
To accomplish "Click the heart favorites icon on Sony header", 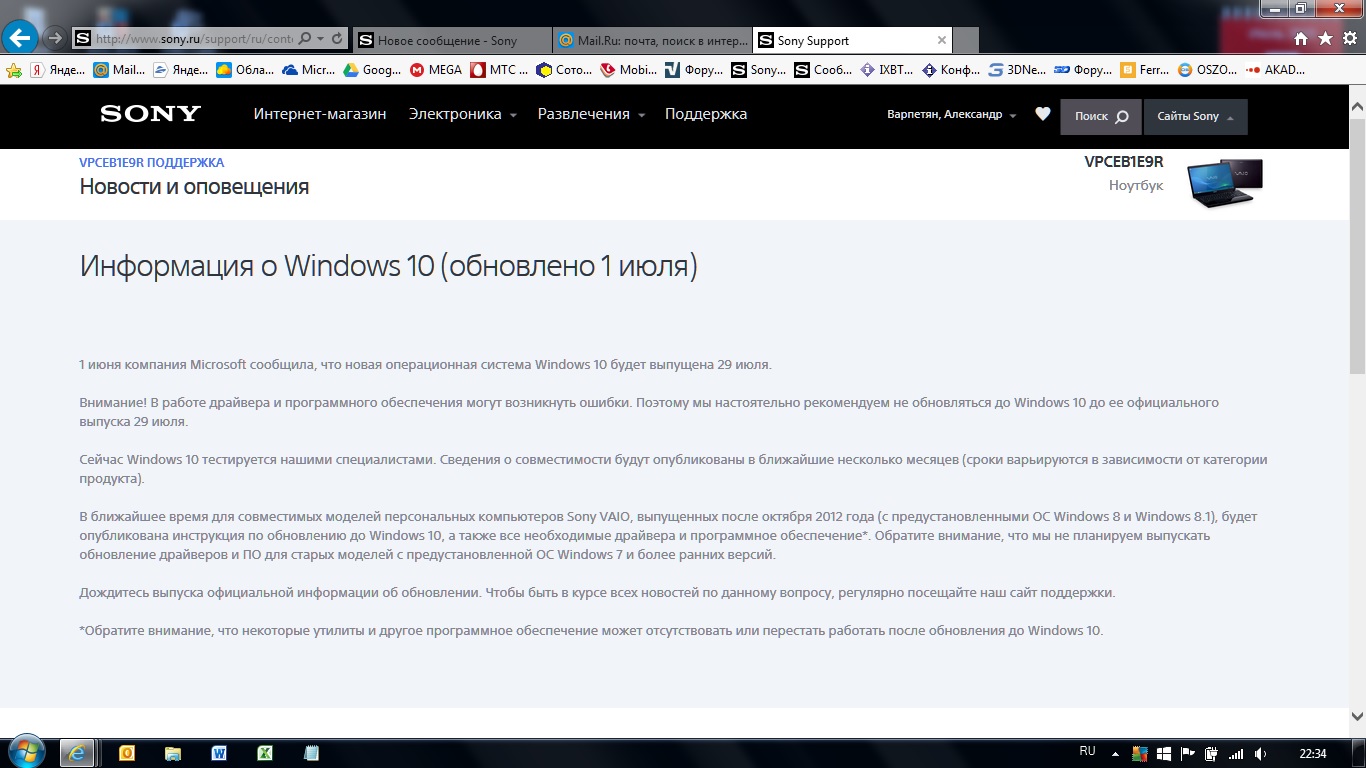I will point(1042,115).
